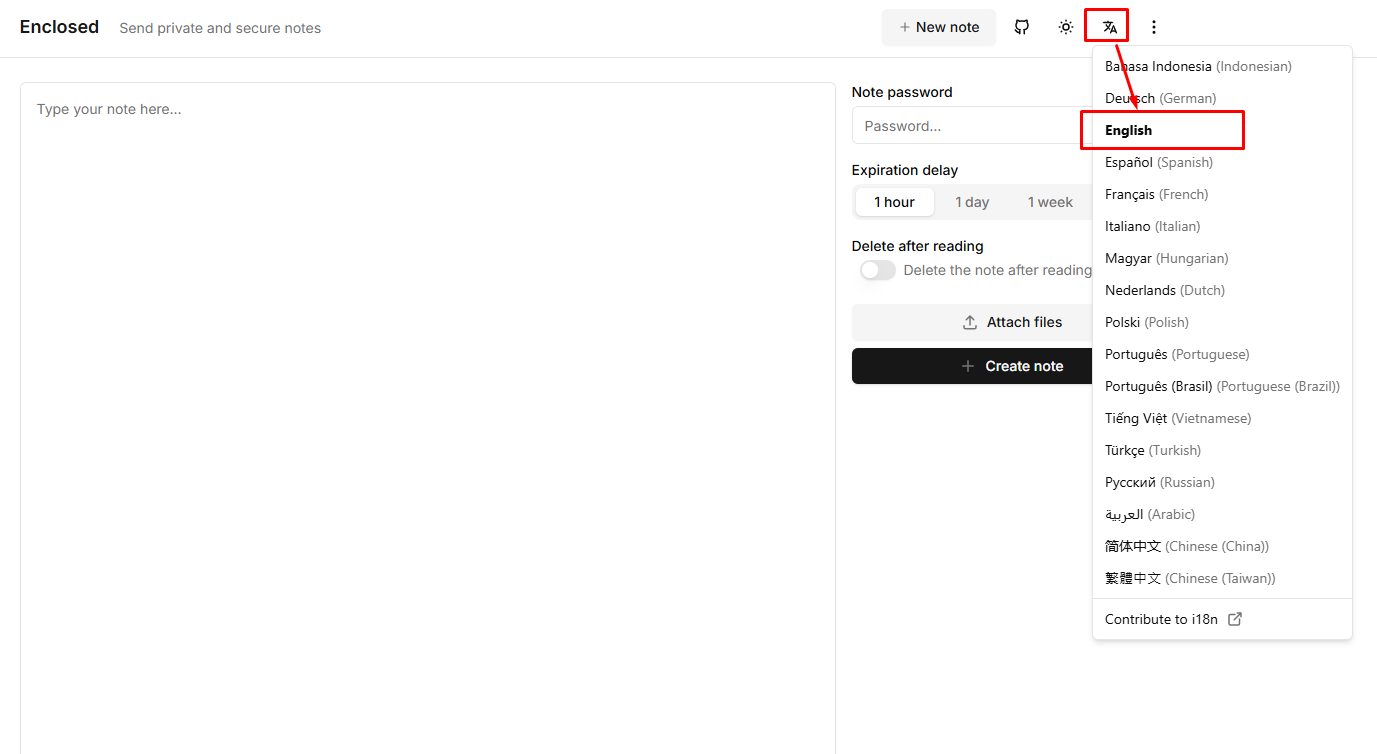Click the "Delete after reading" heading
This screenshot has height=754, width=1377.
coord(918,246)
